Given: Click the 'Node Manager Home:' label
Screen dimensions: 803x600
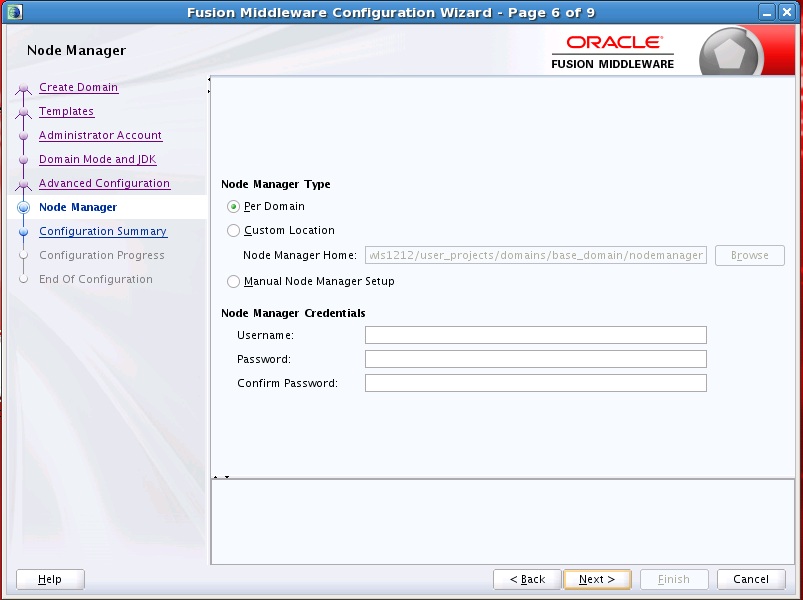Looking at the screenshot, I should coord(300,255).
